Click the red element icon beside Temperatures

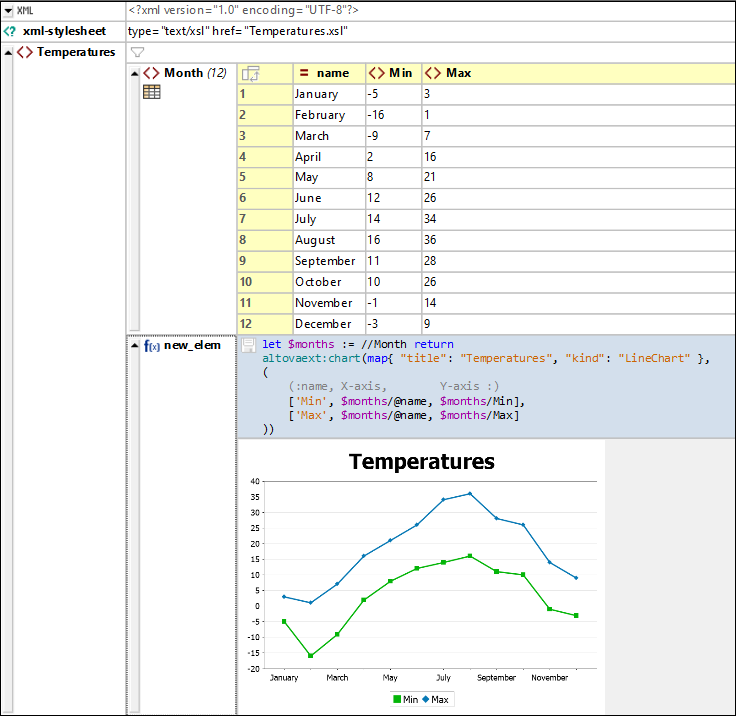coord(25,52)
